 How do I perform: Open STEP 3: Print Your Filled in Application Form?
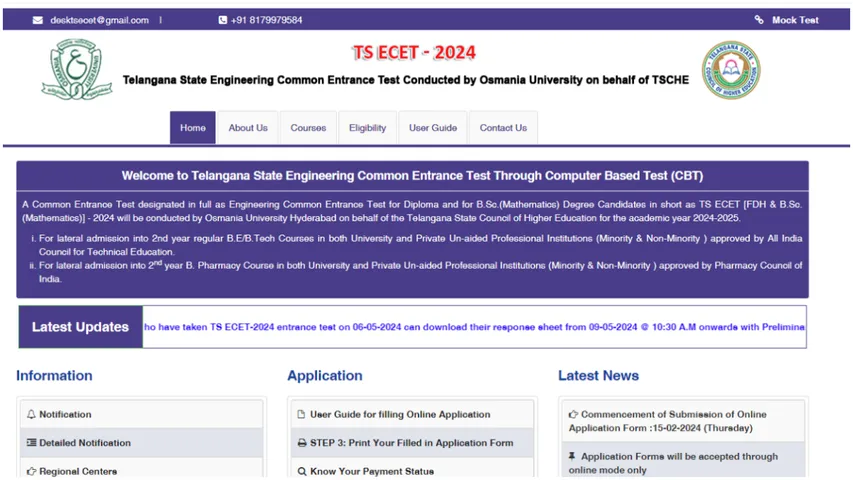[412, 442]
